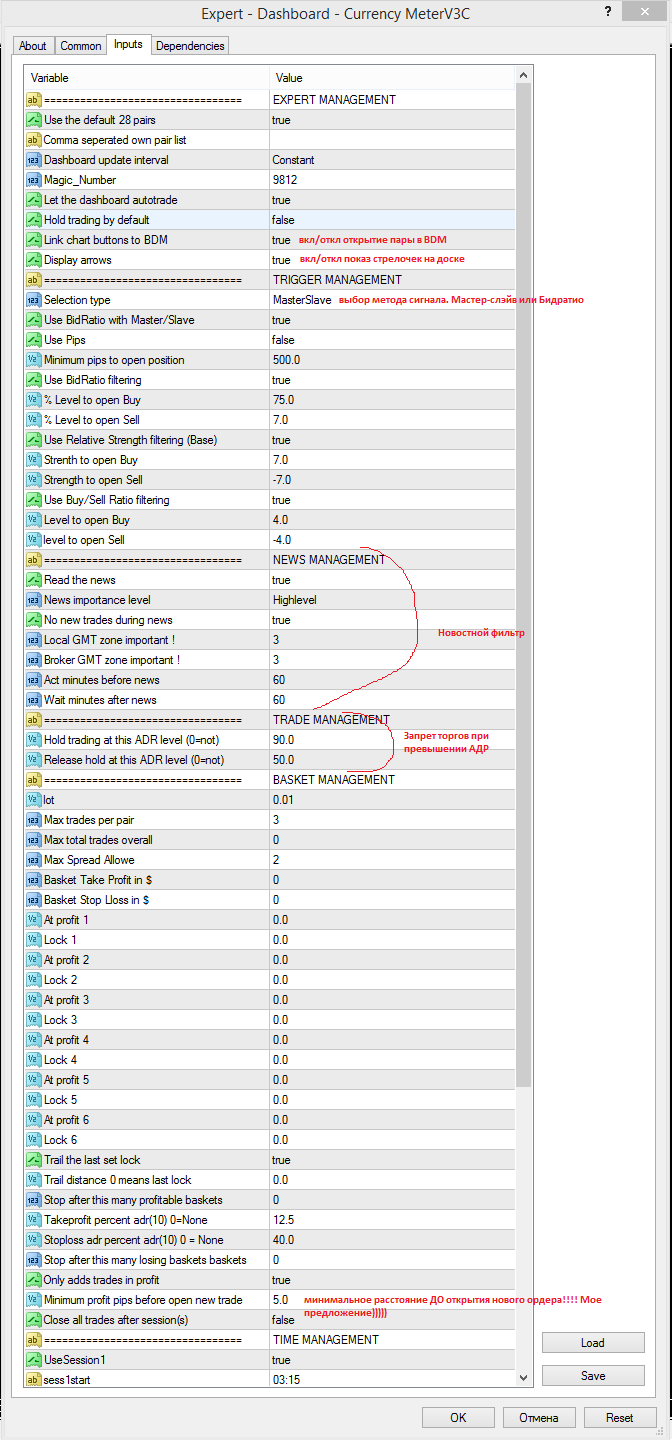This screenshot has height=1440, width=672.
Task: Click the icon beside 'Display arrows'
Action: point(33,260)
